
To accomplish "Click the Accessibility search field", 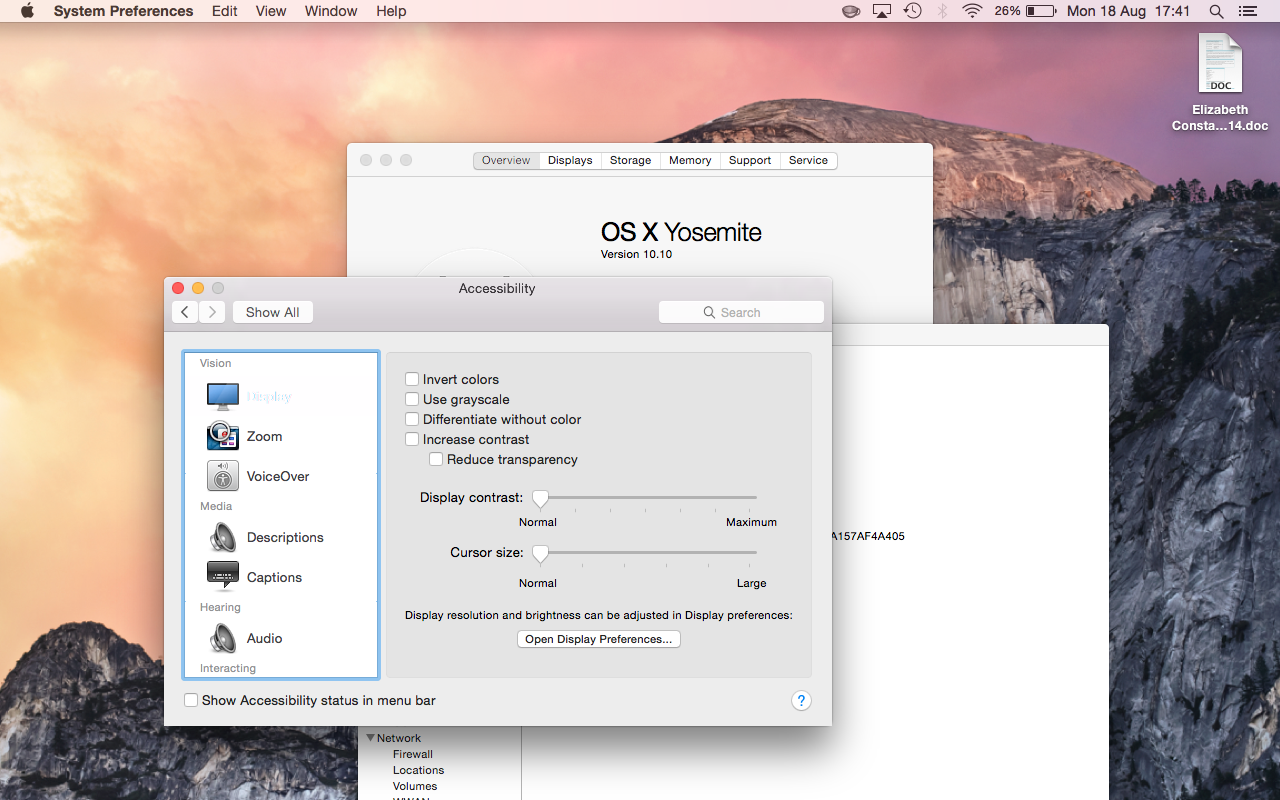I will (741, 312).
